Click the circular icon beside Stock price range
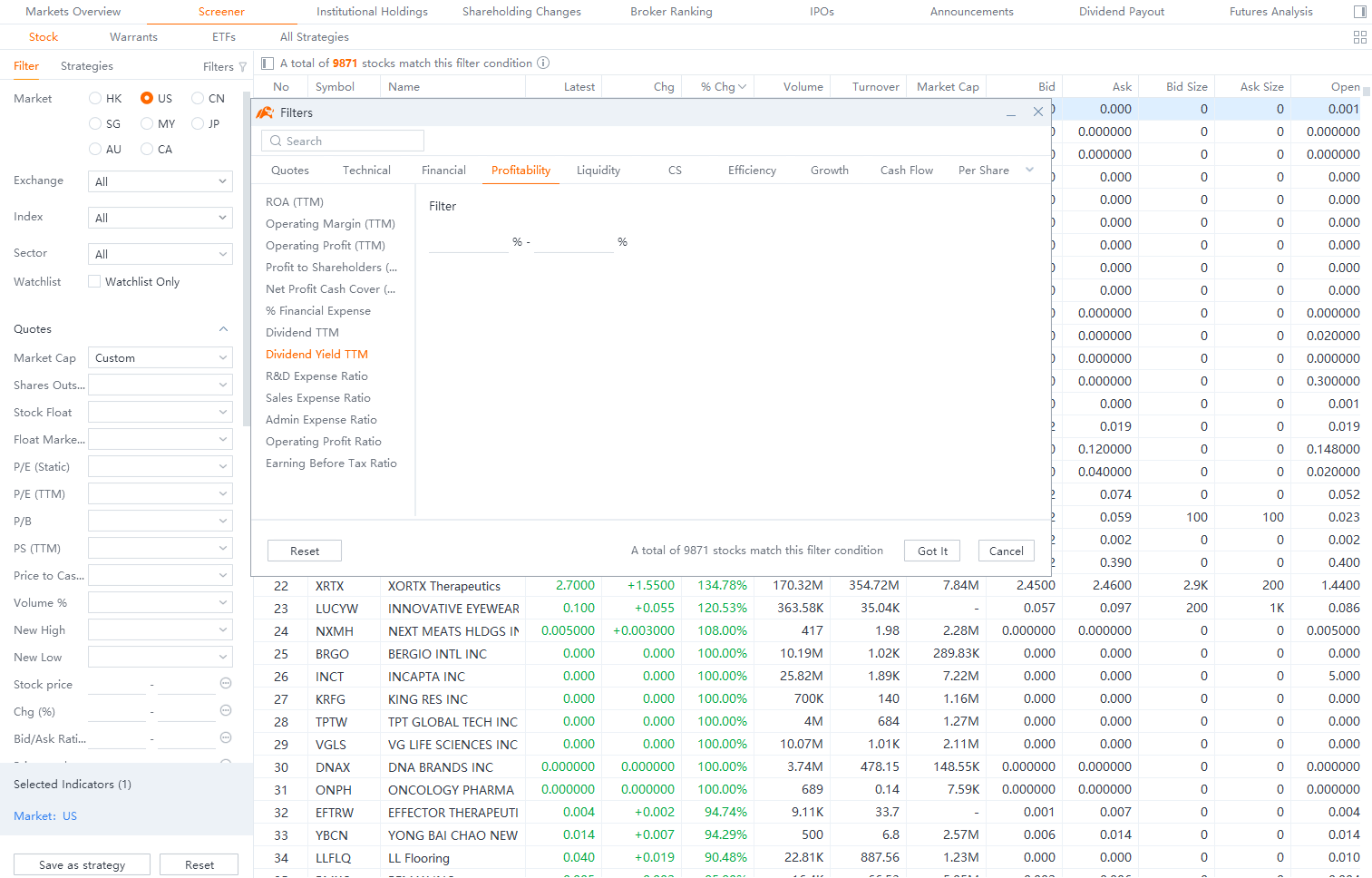 [x=226, y=683]
